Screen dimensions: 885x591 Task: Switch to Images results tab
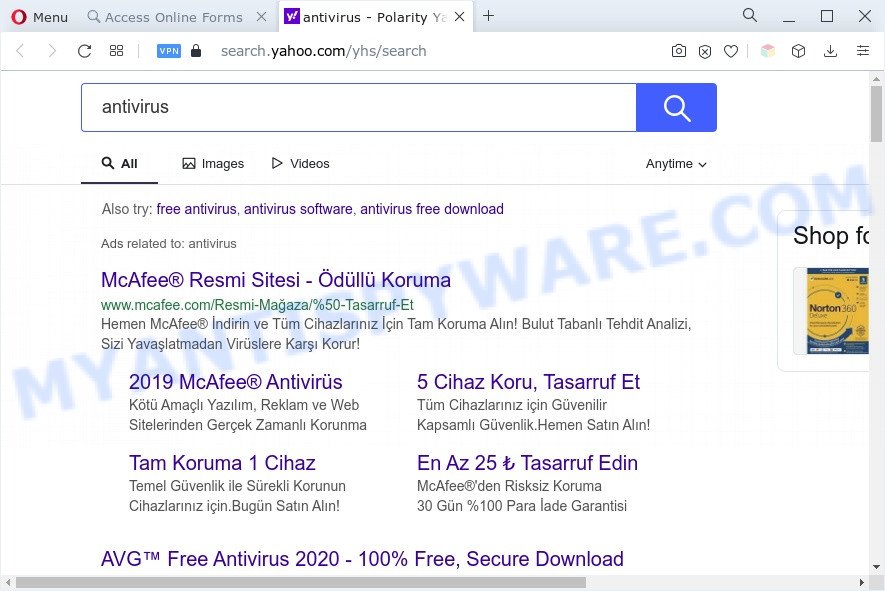213,164
